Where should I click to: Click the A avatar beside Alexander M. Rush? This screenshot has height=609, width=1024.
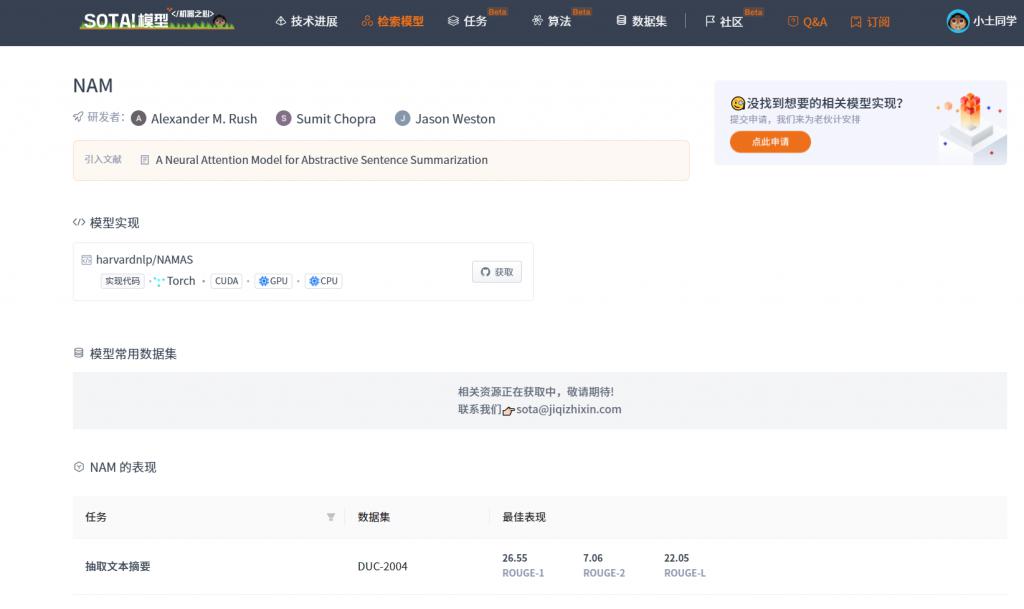click(x=138, y=118)
